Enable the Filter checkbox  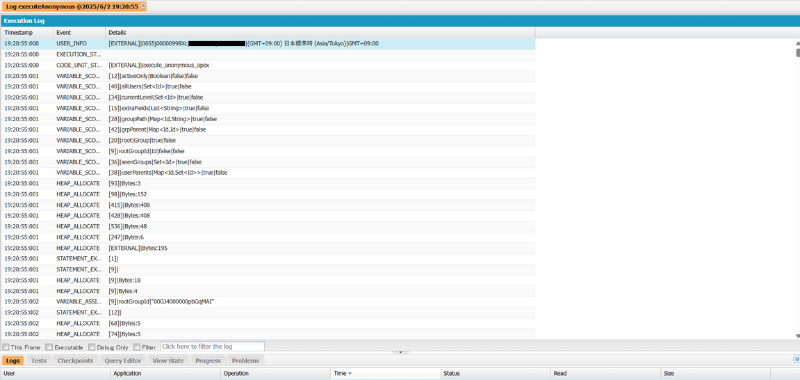pyautogui.click(x=137, y=347)
